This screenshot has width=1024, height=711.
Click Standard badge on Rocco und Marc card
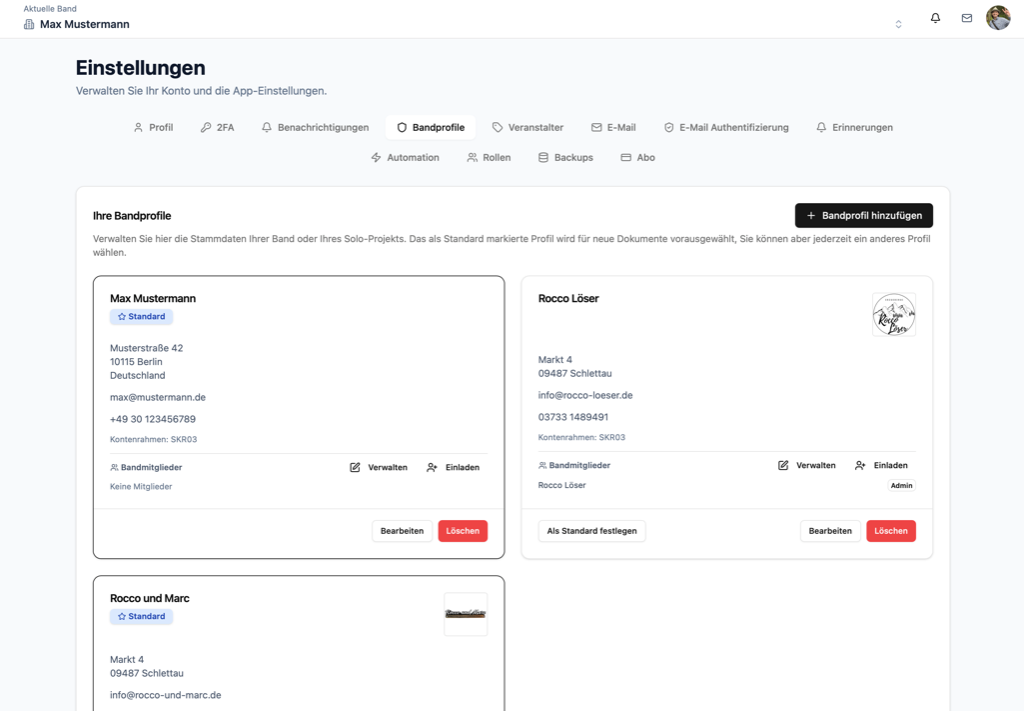(141, 616)
